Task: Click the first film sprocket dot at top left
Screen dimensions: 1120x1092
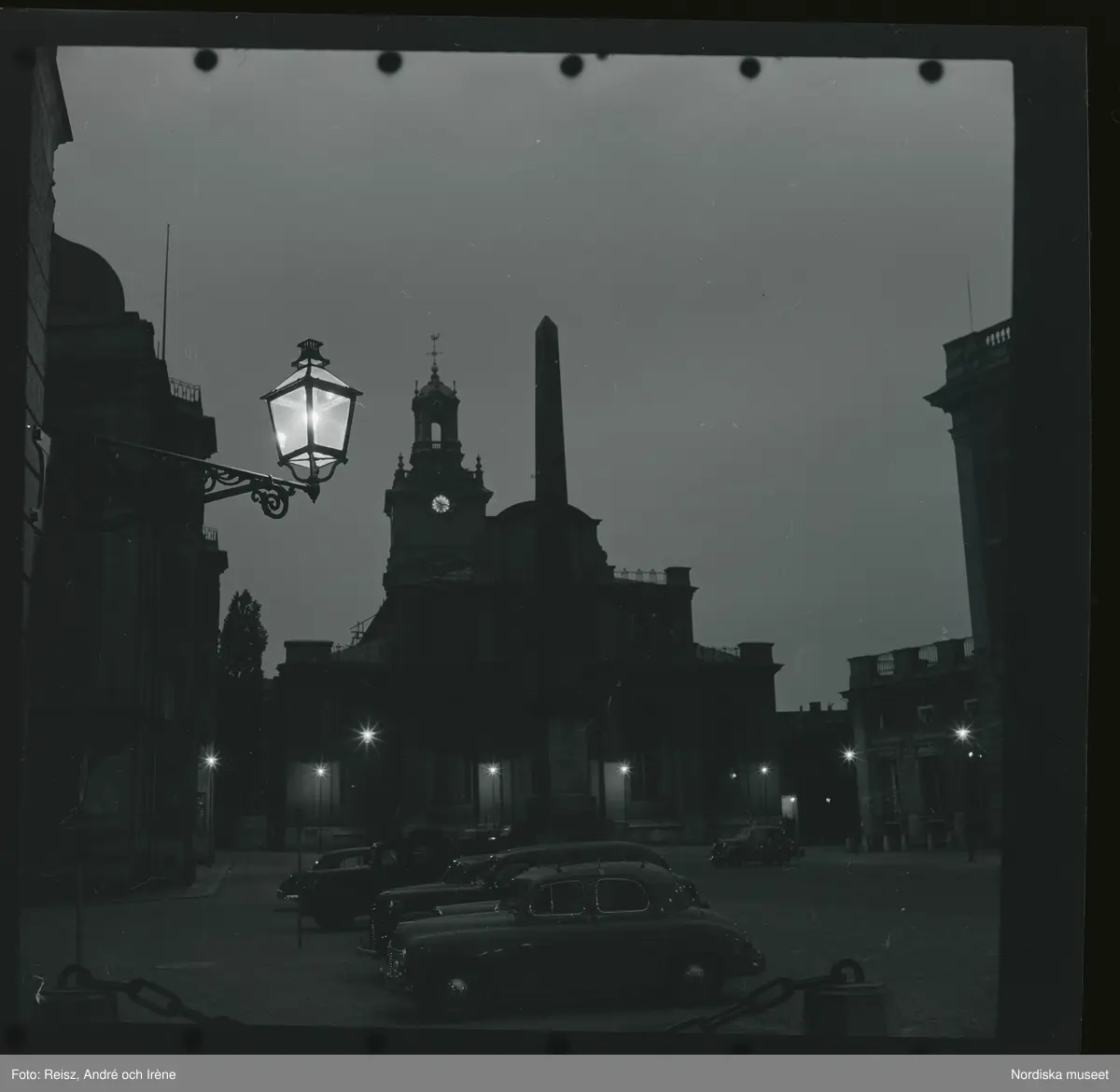Action: 205,61
